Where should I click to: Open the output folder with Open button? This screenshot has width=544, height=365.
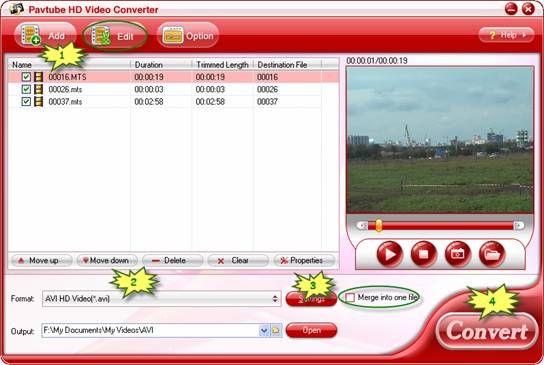(x=311, y=330)
